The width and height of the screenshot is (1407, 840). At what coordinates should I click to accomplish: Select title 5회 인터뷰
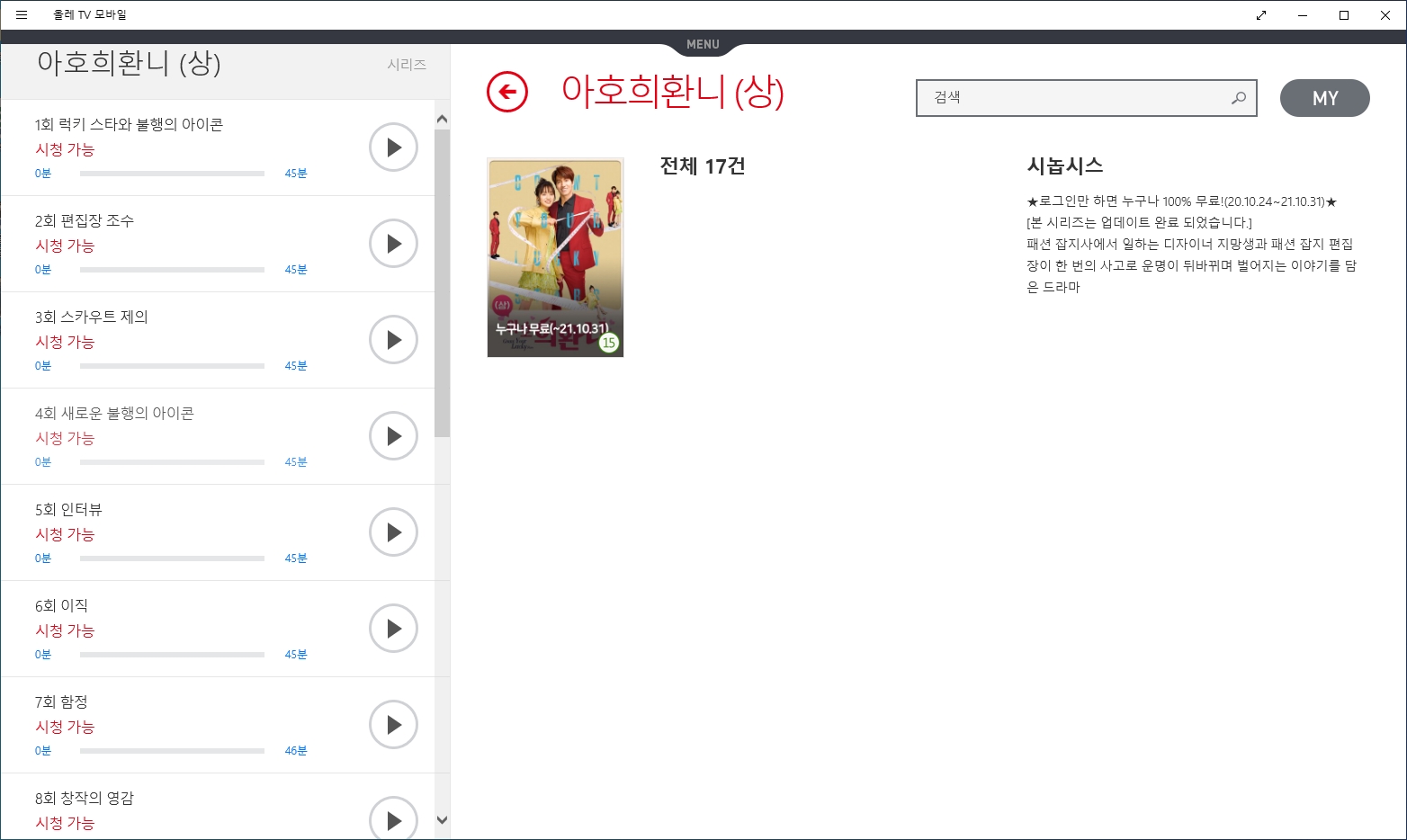[x=68, y=509]
